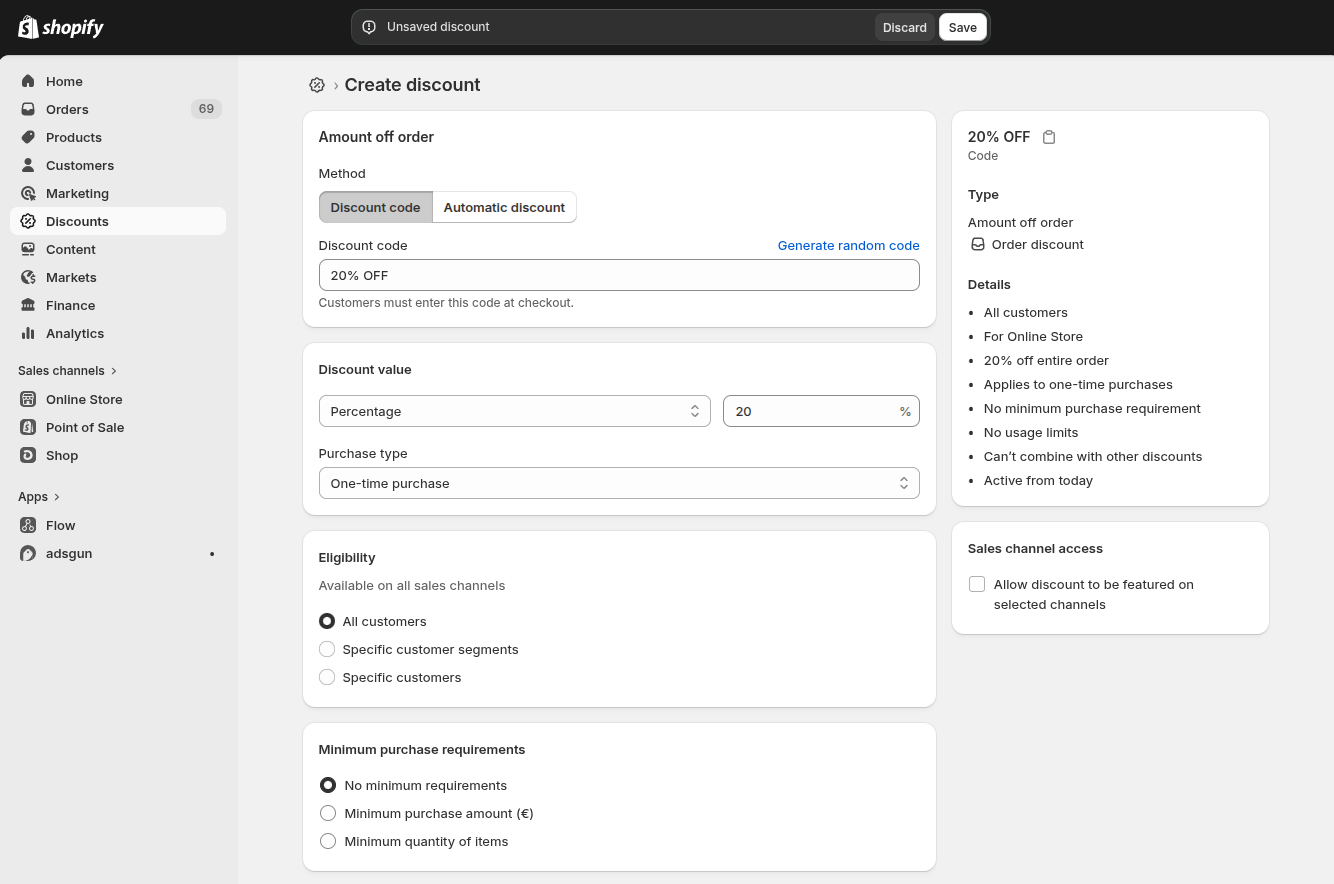Open the Percentage discount type dropdown
This screenshot has height=884, width=1334.
pyautogui.click(x=514, y=411)
